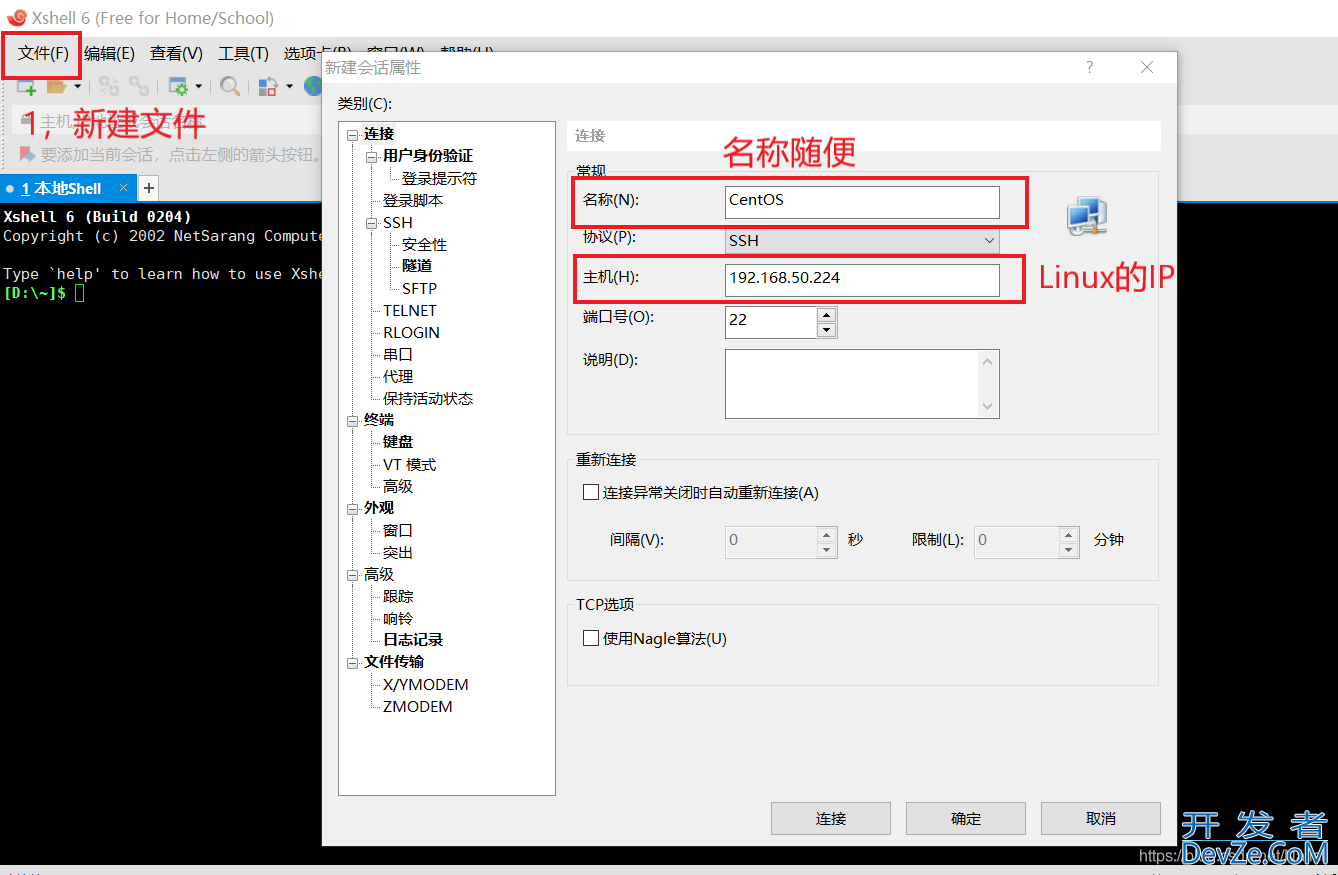This screenshot has width=1338, height=875.
Task: Collapse the 终端 tree node
Action: point(352,421)
